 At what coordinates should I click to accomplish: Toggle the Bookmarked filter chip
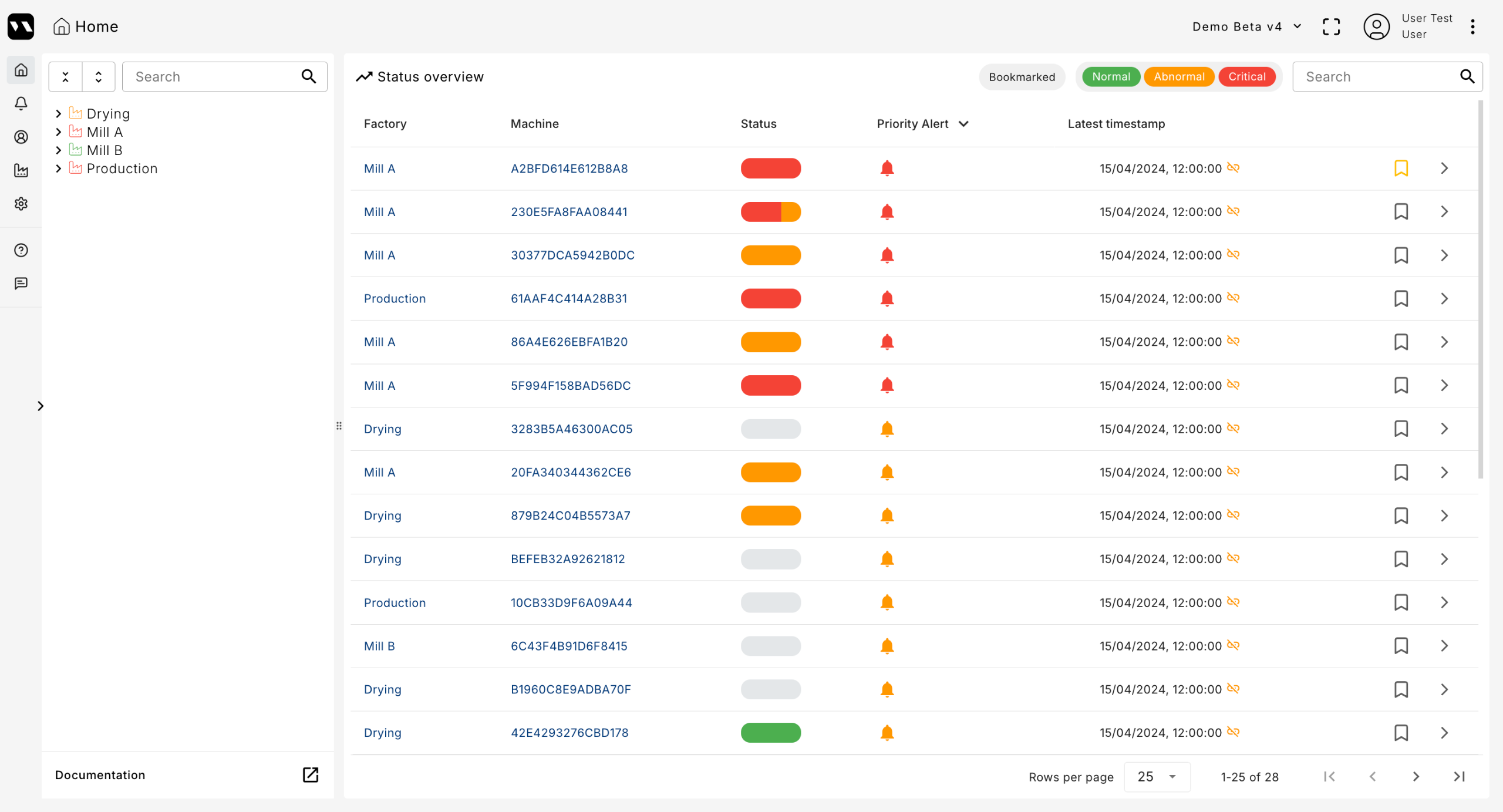click(1022, 77)
